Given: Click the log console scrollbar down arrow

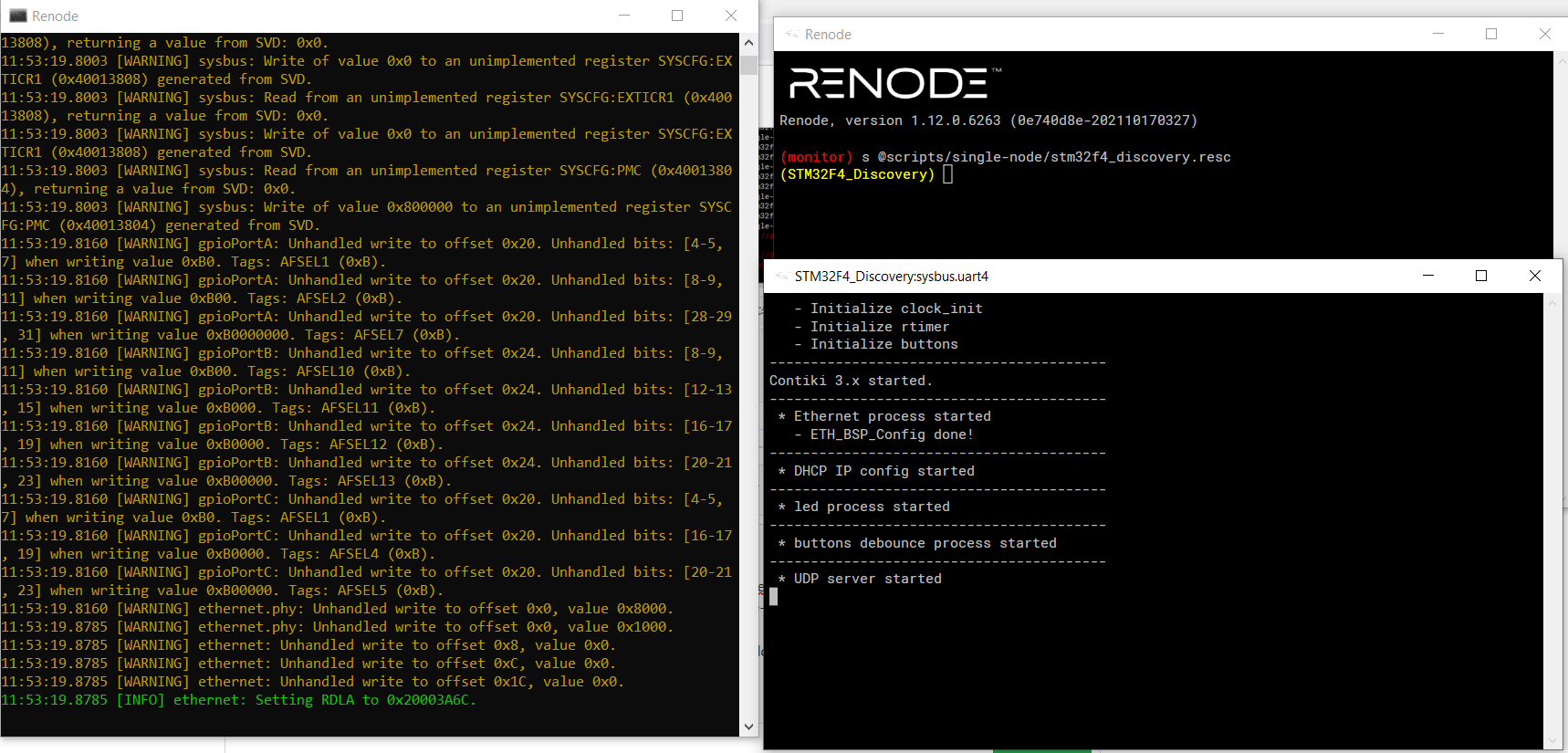Looking at the screenshot, I should point(748,727).
